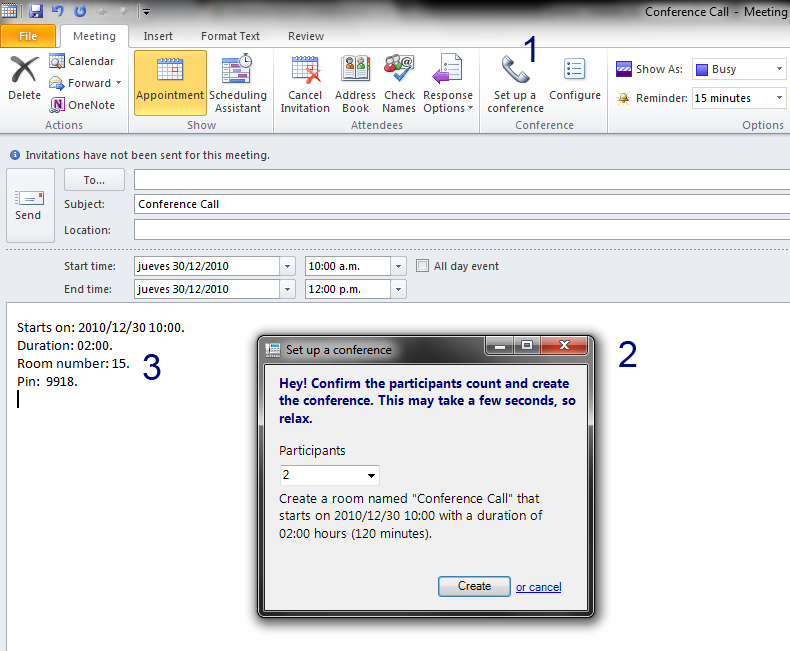790x651 pixels.
Task: Send meeting to OneNote
Action: 82,105
